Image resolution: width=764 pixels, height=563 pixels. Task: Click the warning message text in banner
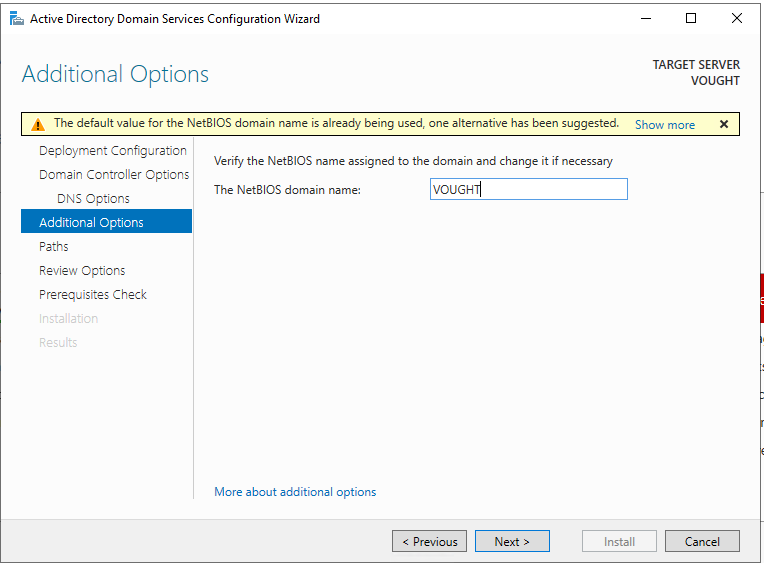(x=336, y=123)
